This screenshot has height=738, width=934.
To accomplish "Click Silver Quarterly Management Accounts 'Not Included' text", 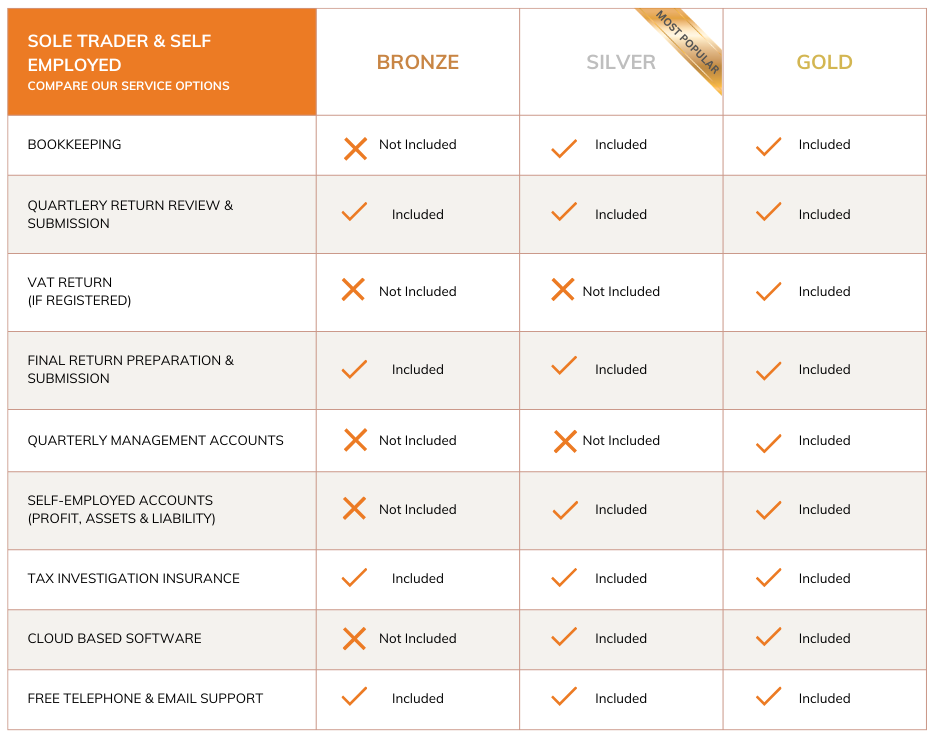I will pos(621,441).
